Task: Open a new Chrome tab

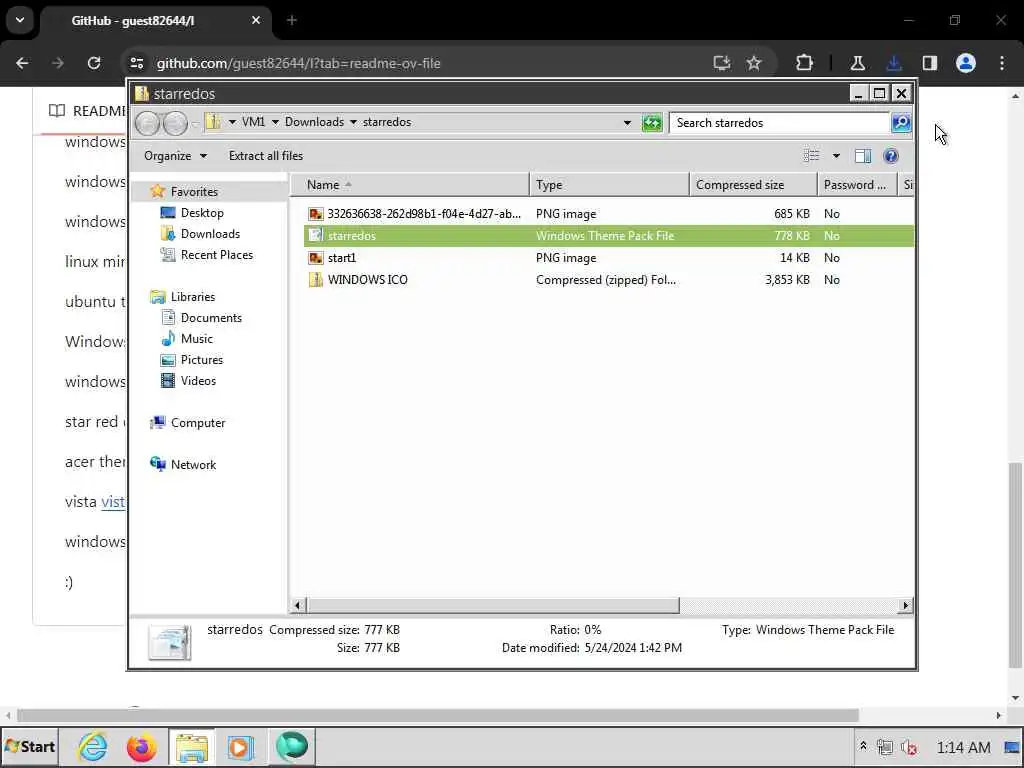Action: [291, 21]
